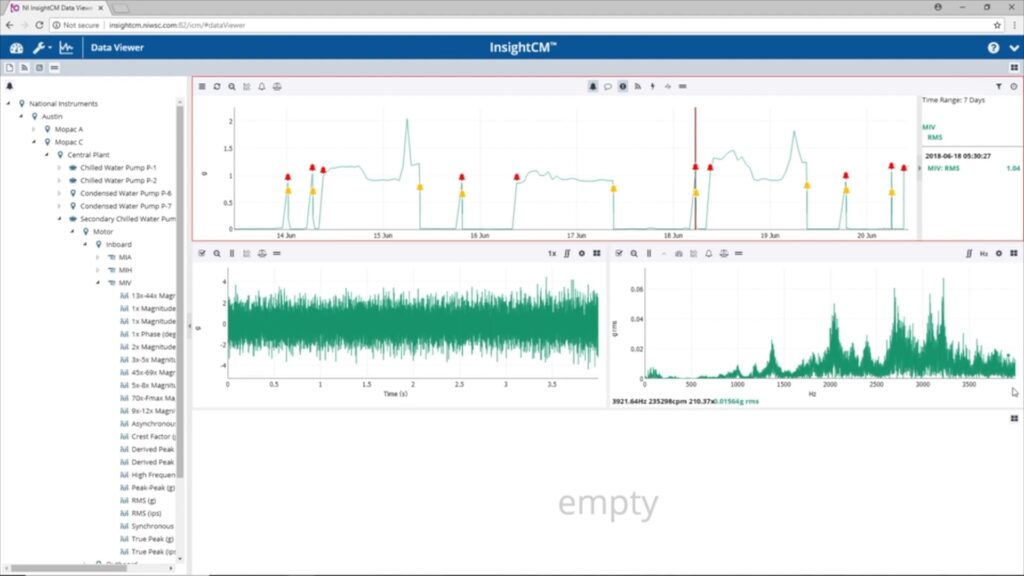Click the filter funnel icon

(x=998, y=87)
